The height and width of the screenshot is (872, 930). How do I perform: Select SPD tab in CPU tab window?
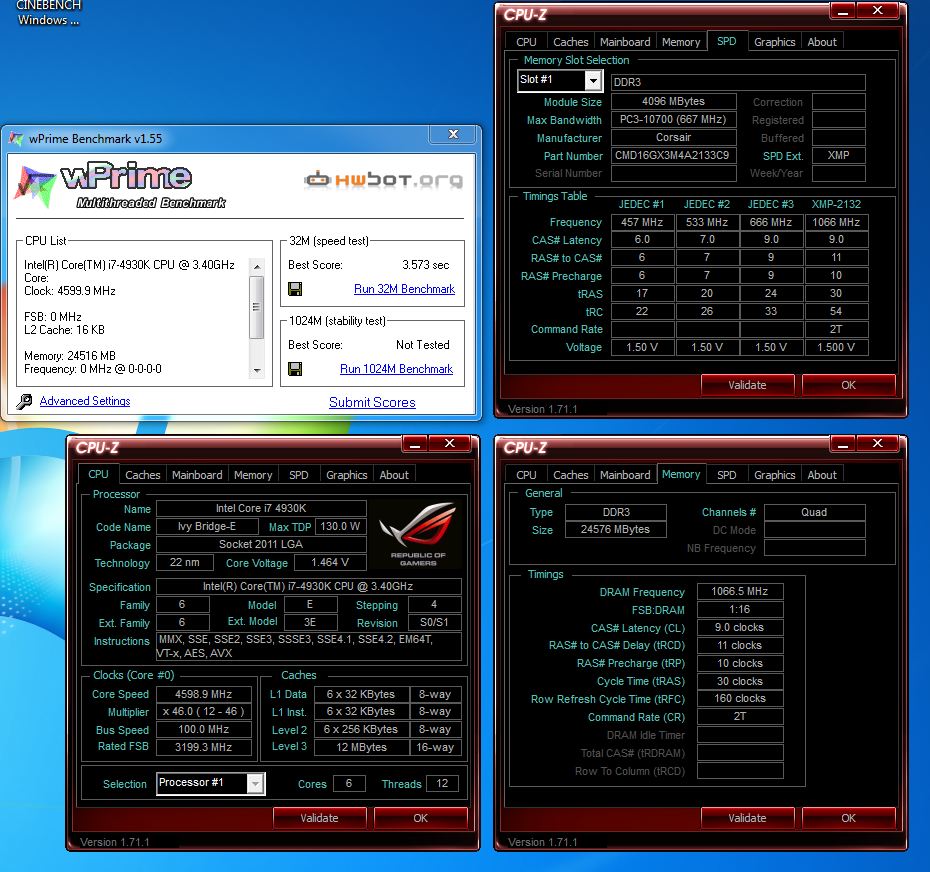(299, 475)
